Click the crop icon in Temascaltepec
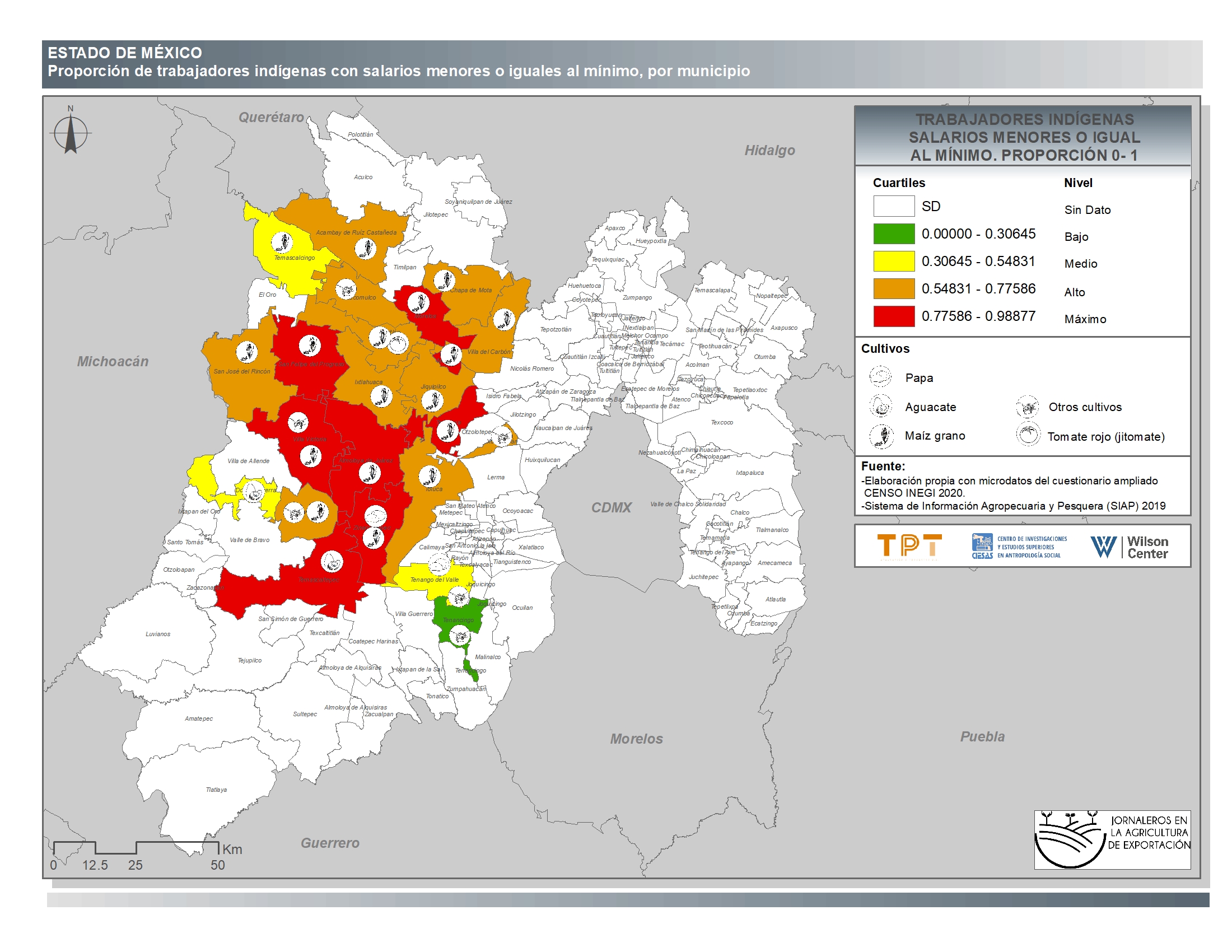This screenshot has height=952, width=1232. pos(332,561)
